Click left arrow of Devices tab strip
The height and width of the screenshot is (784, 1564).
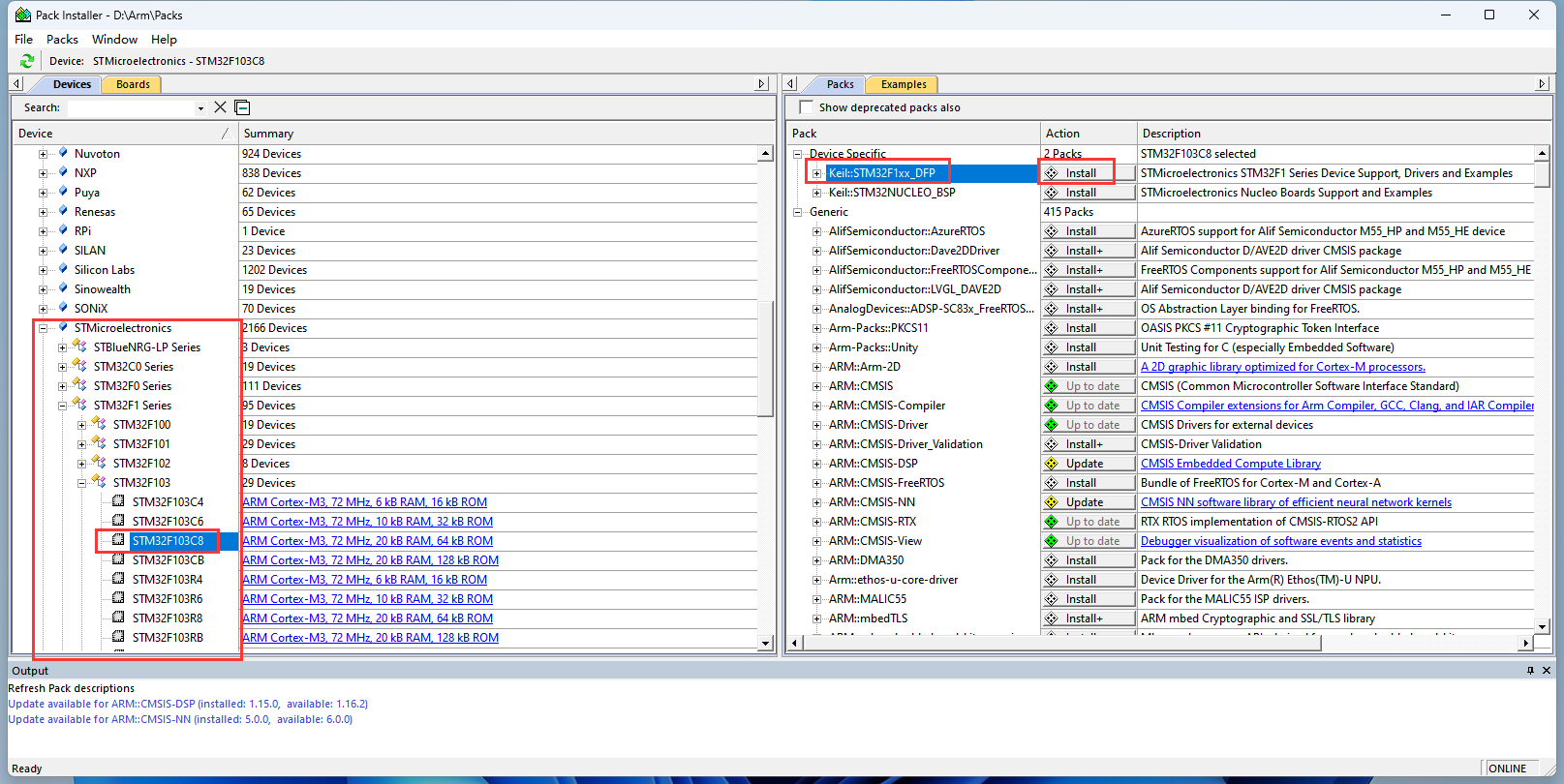coord(18,84)
